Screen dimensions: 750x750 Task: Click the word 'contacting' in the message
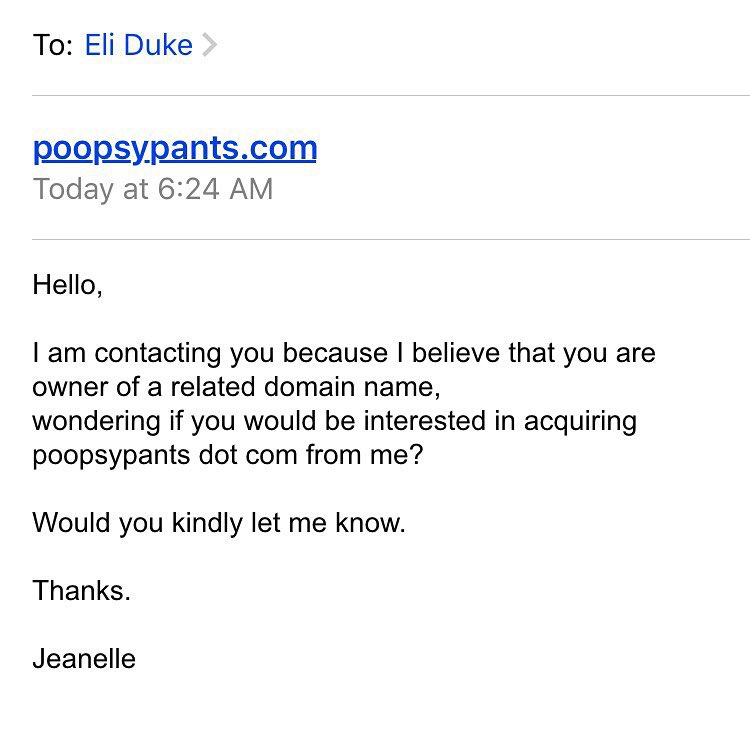click(158, 354)
